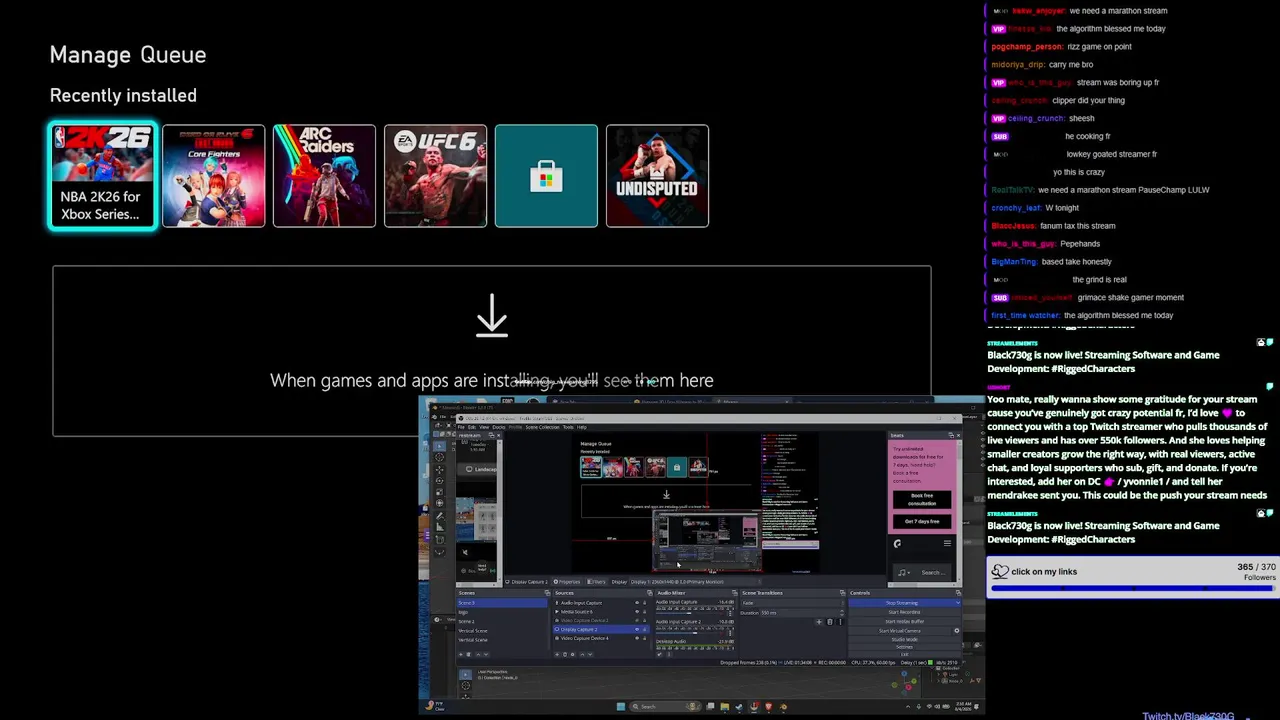The height and width of the screenshot is (720, 1280).
Task: Move the selected source down
Action: coord(590,654)
